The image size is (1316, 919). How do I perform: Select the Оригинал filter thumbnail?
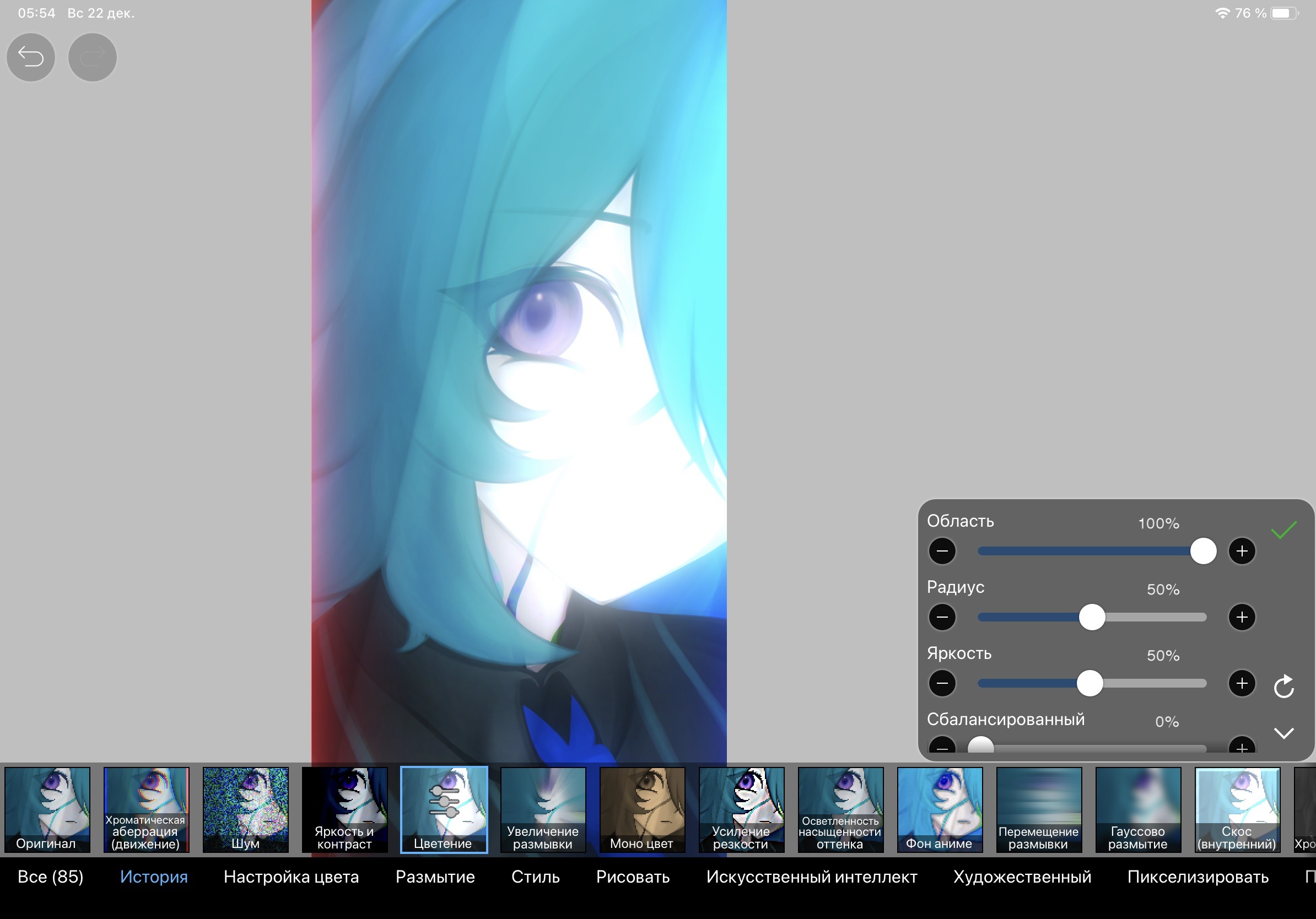click(47, 809)
